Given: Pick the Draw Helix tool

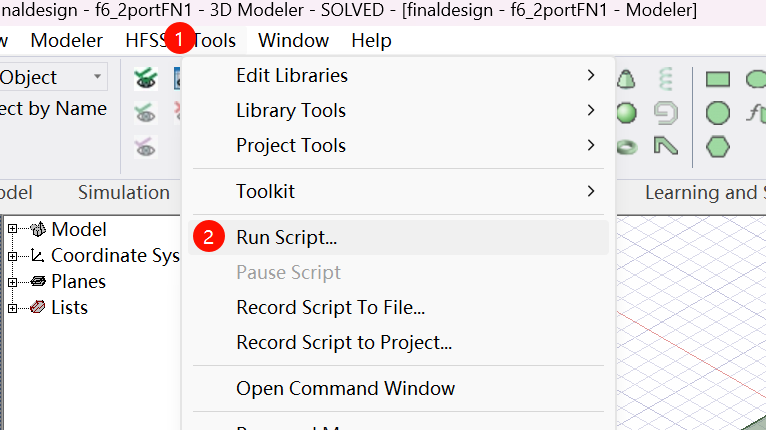Looking at the screenshot, I should (x=665, y=78).
